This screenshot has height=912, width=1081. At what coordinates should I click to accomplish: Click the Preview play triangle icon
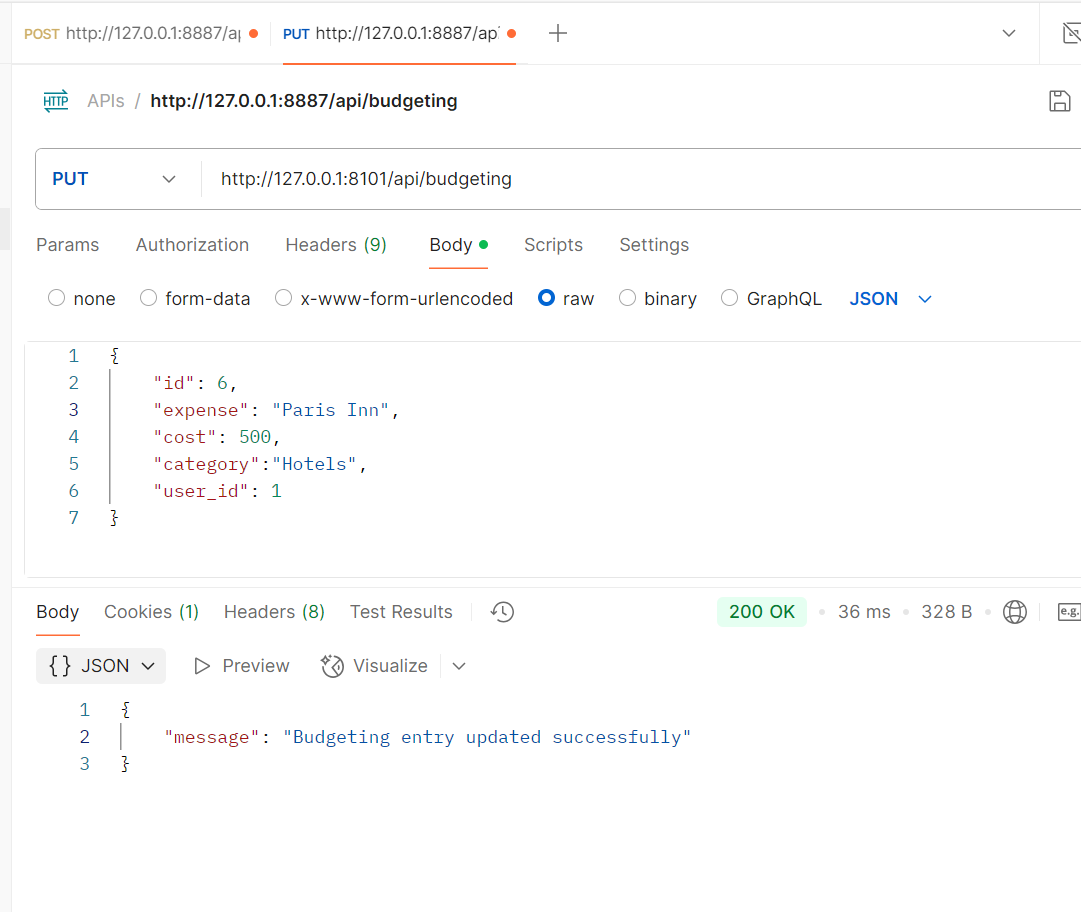202,666
